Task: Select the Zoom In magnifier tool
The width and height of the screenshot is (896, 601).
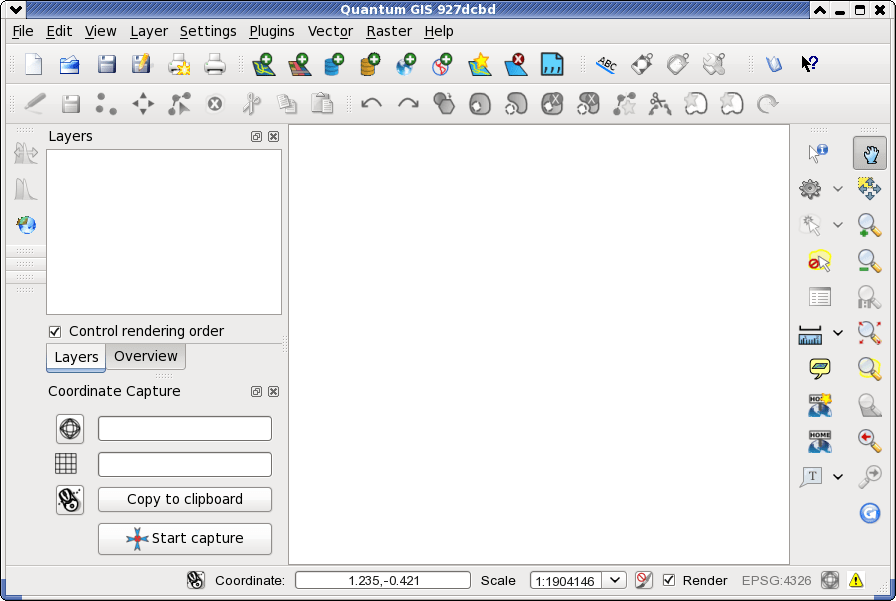Action: tap(869, 225)
